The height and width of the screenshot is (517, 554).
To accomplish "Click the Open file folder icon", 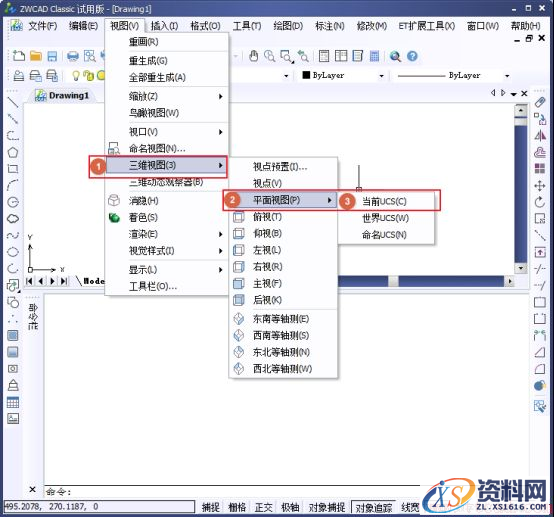I will click(x=36, y=56).
